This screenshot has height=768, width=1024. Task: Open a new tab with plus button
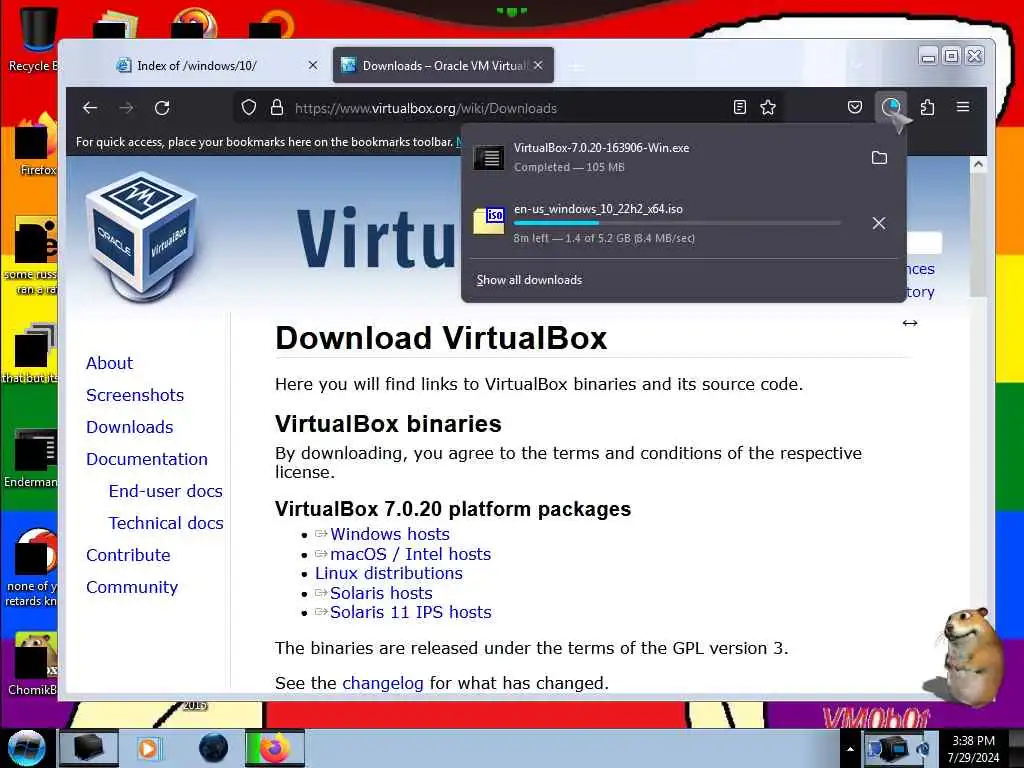point(576,66)
